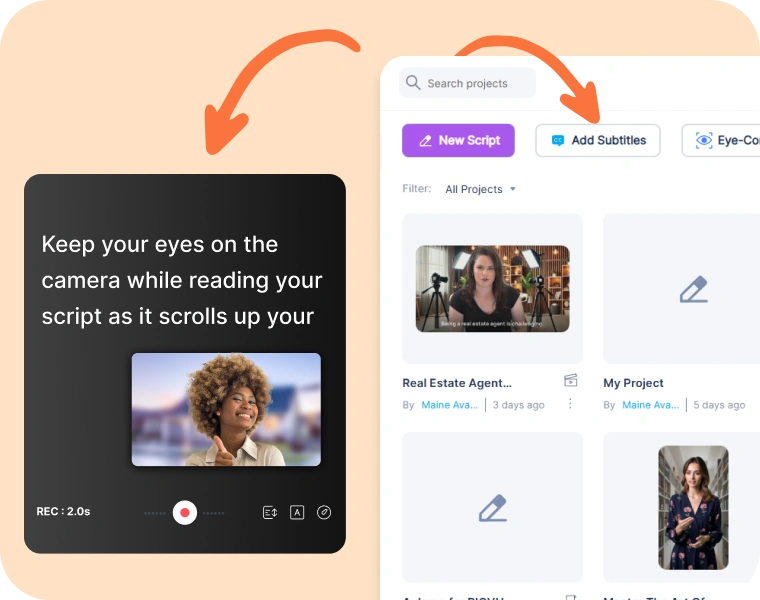Click the Add Subtitles button
The height and width of the screenshot is (600, 760).
pos(598,140)
